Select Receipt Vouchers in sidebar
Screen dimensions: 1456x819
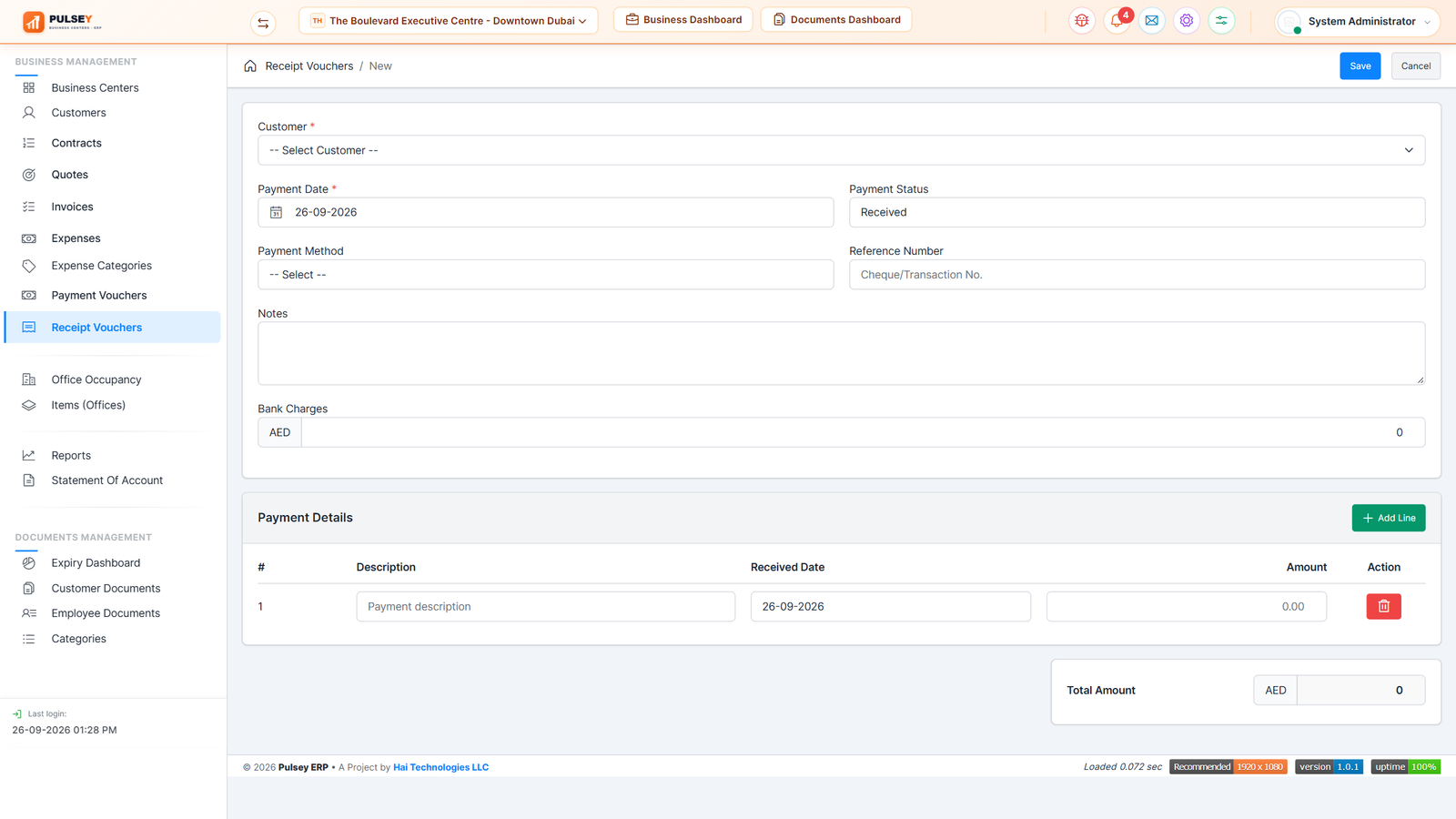coord(113,328)
